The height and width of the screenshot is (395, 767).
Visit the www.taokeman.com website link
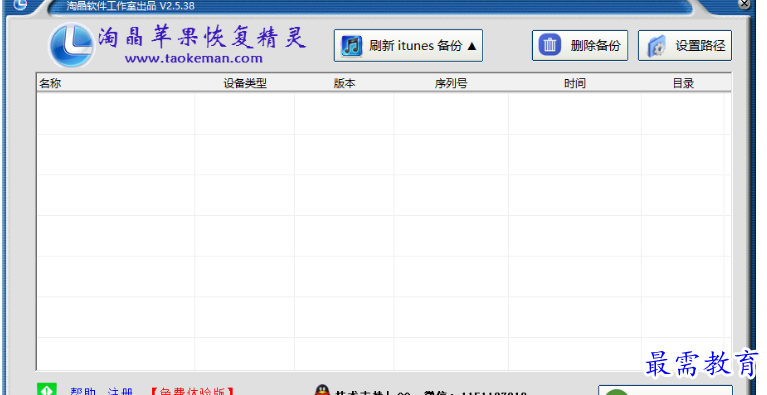point(194,59)
